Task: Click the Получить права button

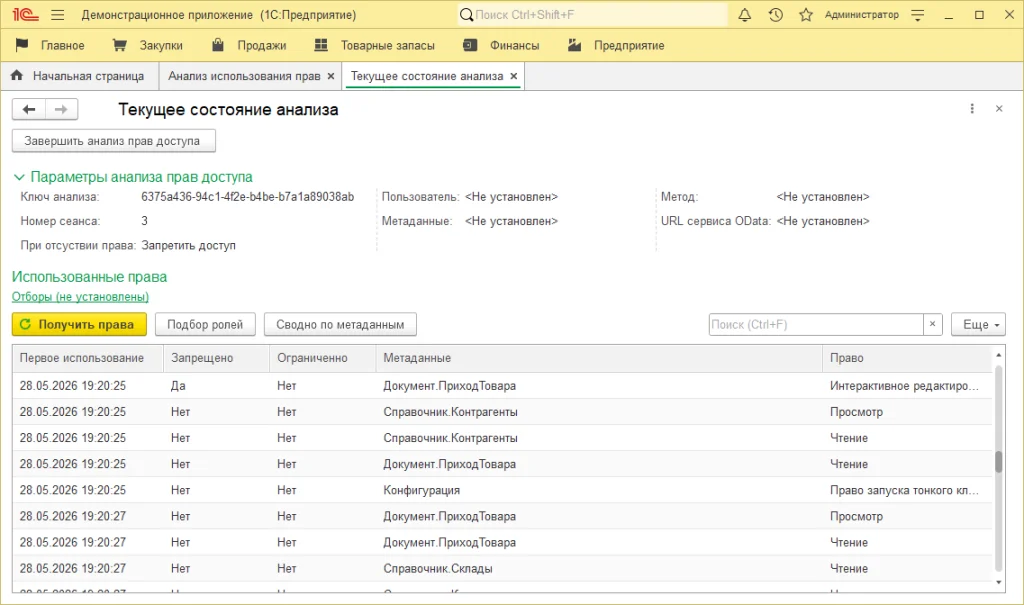Action: click(x=79, y=324)
